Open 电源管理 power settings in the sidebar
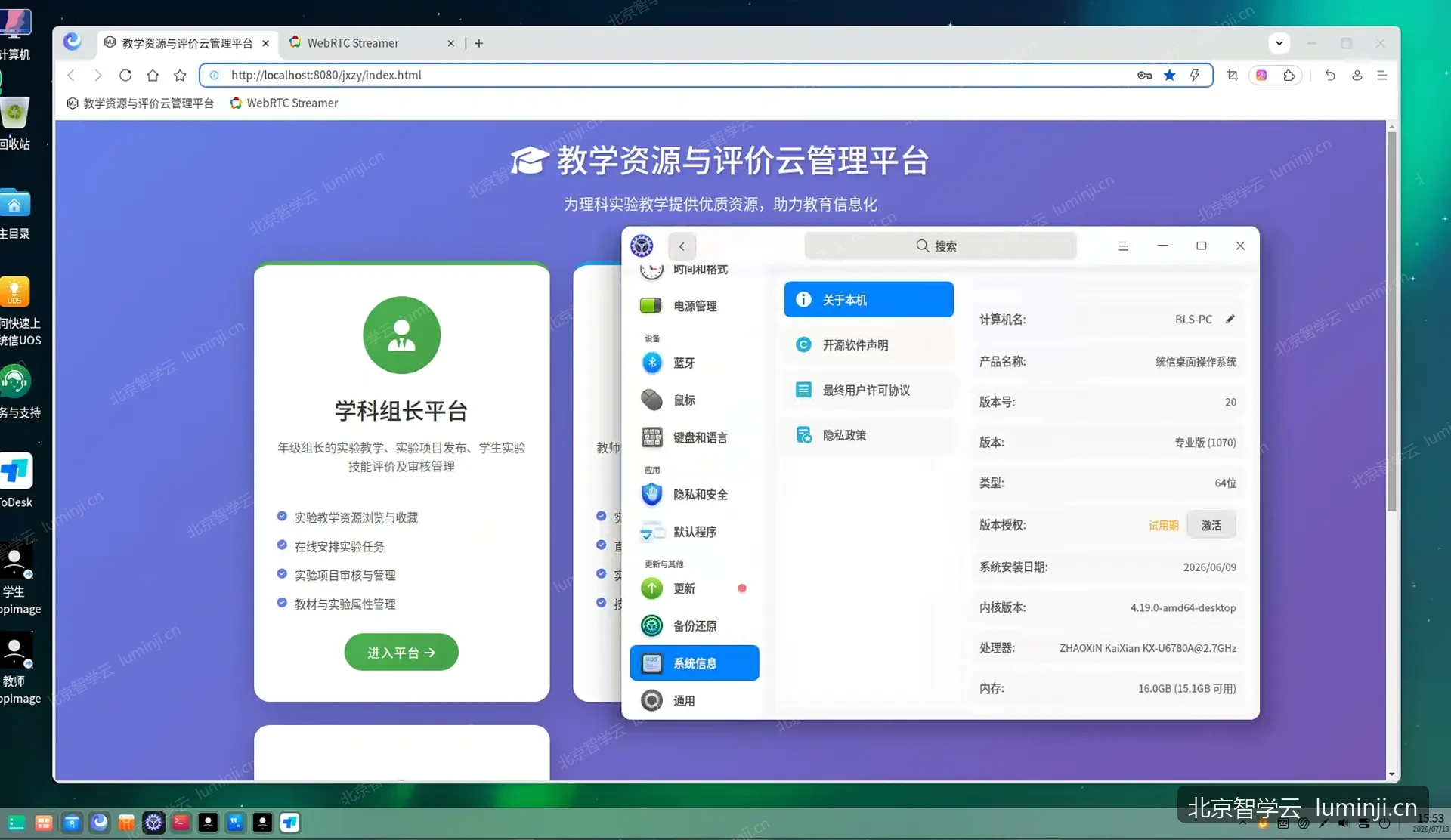This screenshot has height=840, width=1451. pyautogui.click(x=695, y=306)
